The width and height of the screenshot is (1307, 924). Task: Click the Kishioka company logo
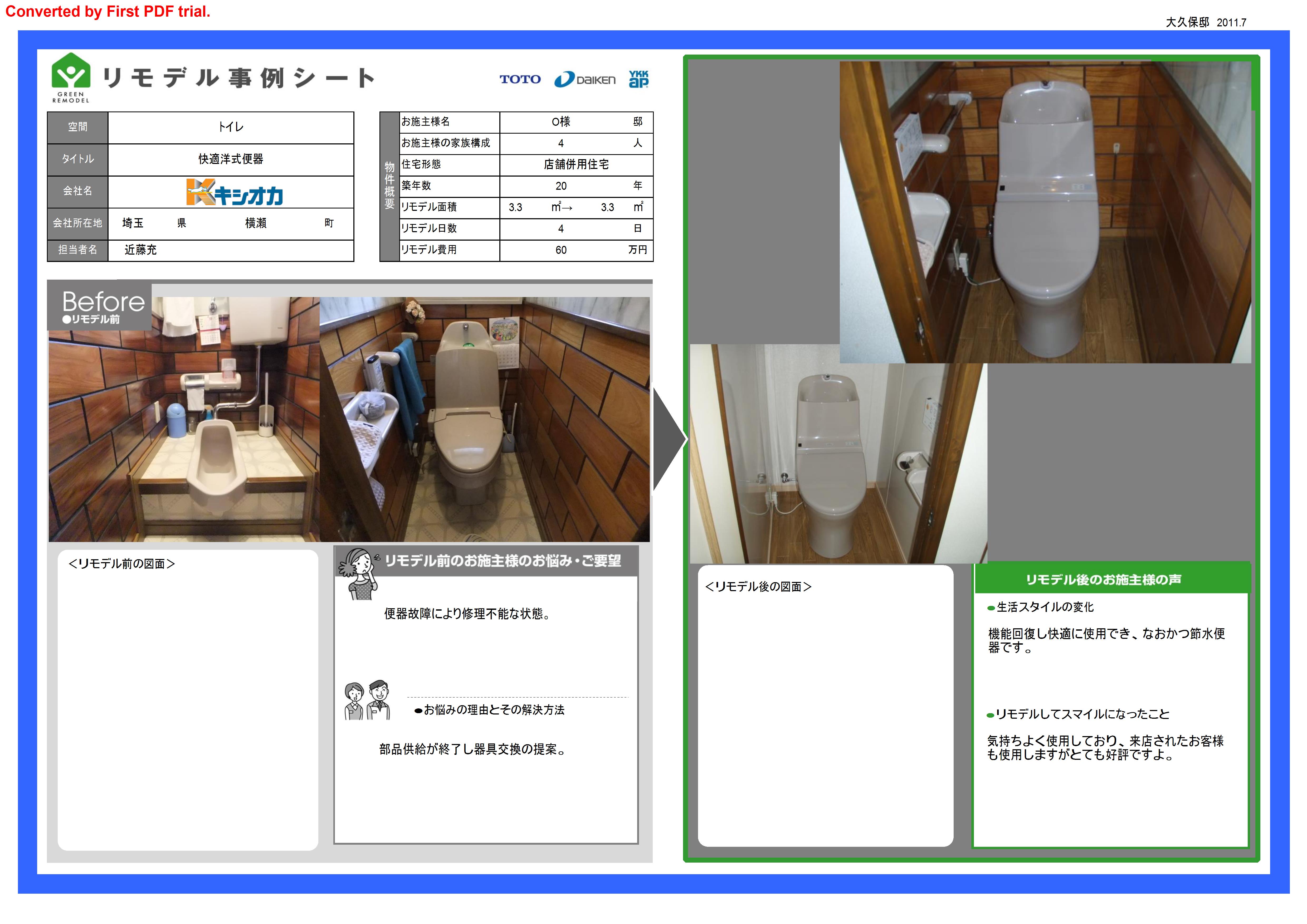(x=234, y=192)
